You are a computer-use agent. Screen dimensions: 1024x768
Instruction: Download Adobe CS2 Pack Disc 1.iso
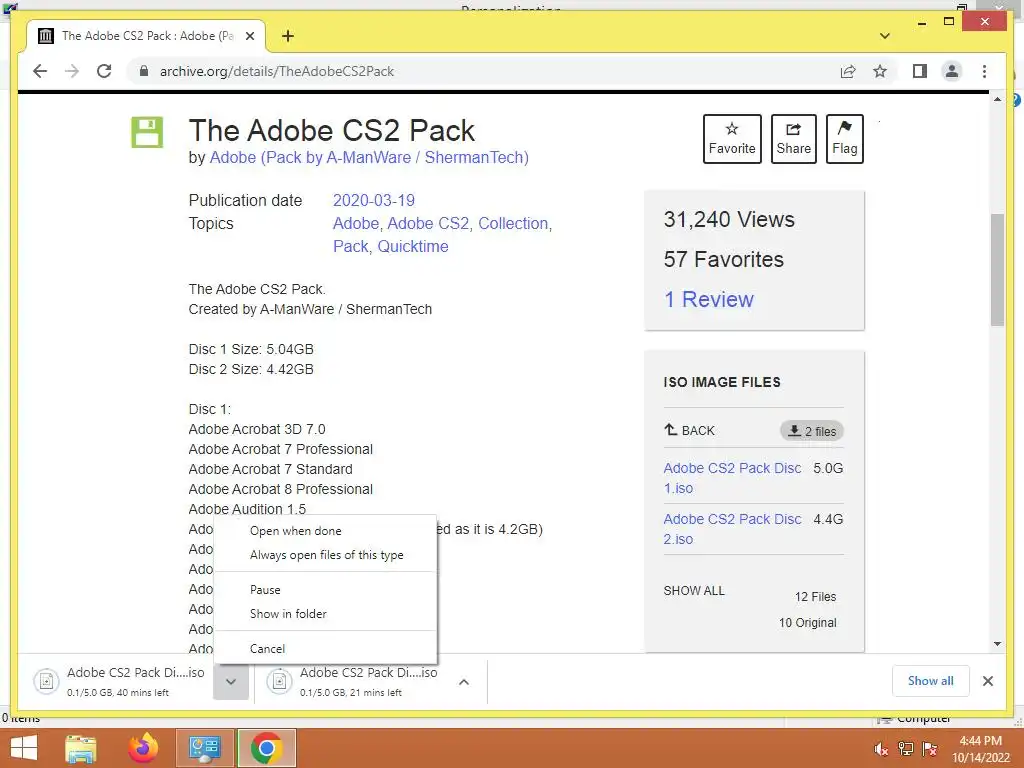[x=732, y=478]
